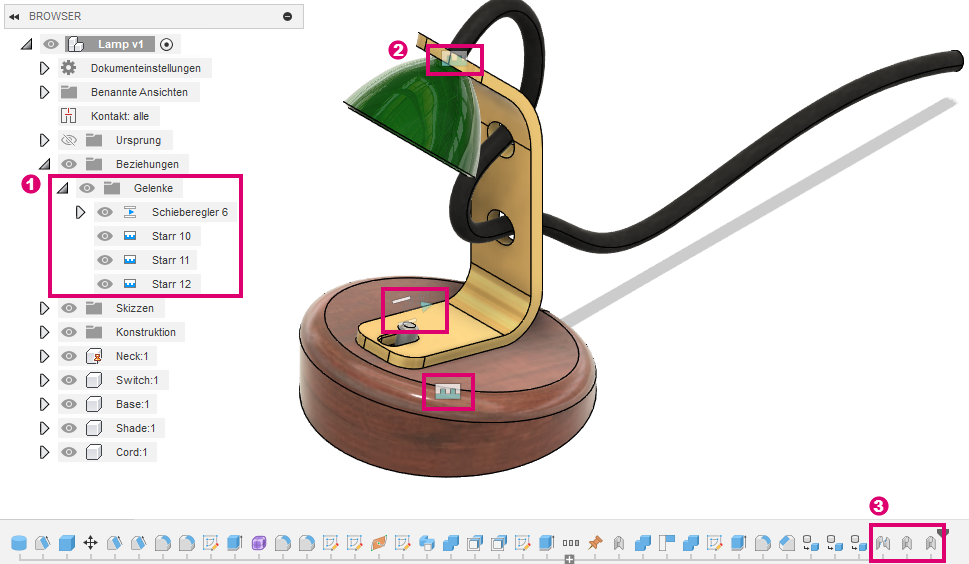Select the rectangular pattern feature in timeline

tap(571, 543)
